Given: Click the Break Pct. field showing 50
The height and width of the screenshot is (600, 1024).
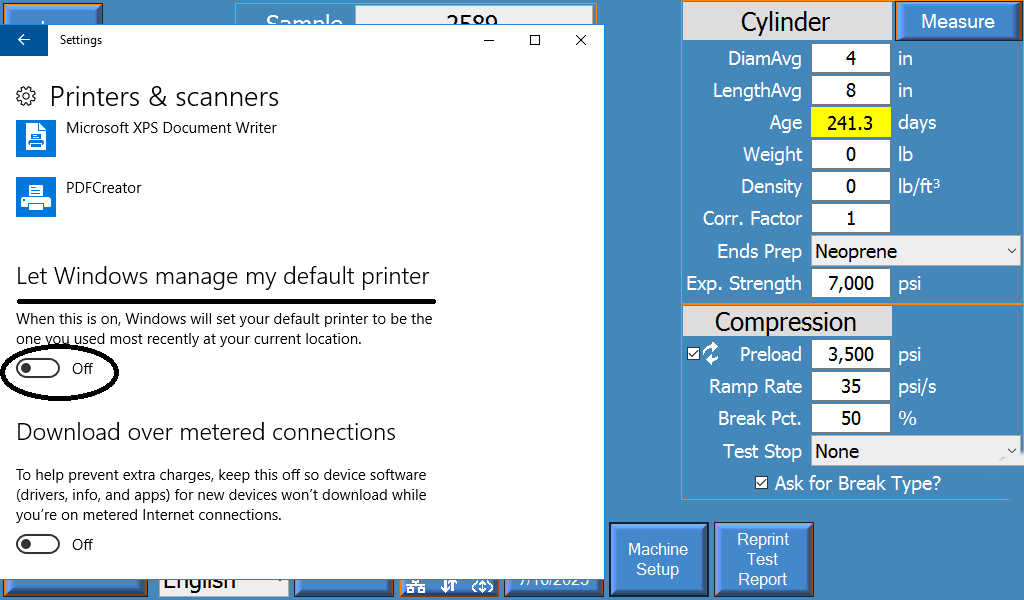Looking at the screenshot, I should pos(850,418).
